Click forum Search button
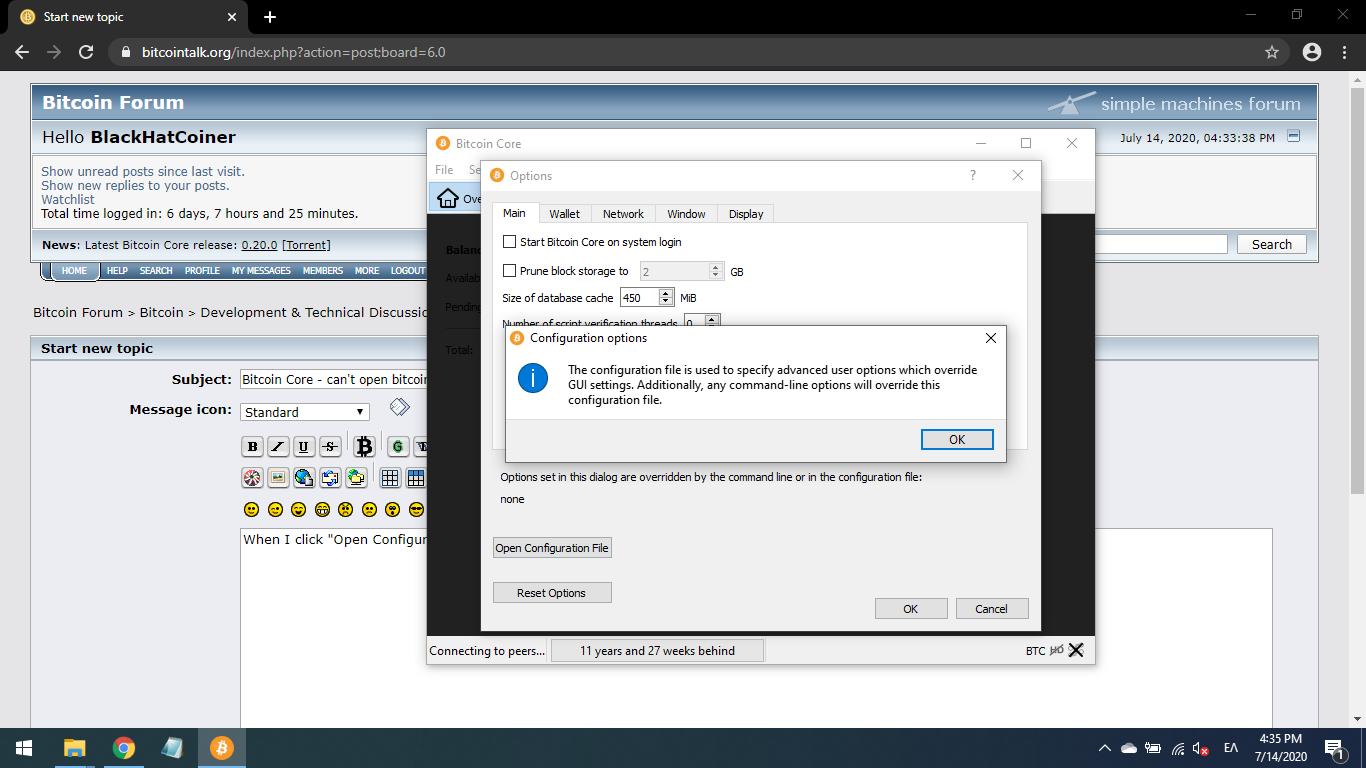1366x768 pixels. coord(1272,244)
